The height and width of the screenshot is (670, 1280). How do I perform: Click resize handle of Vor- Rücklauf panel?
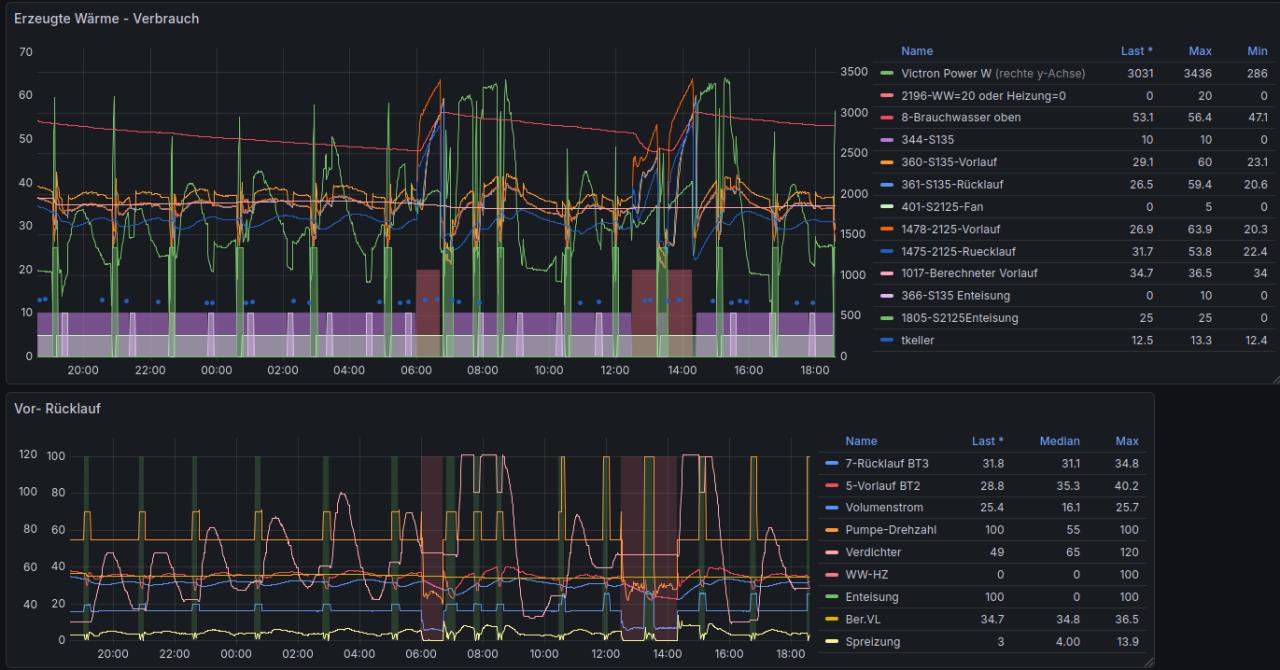click(1149, 662)
